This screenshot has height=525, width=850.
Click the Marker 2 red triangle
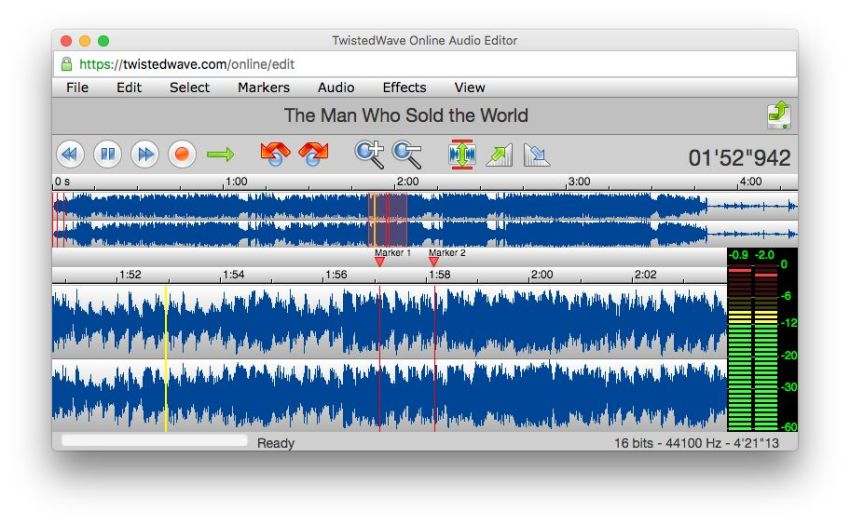434,262
